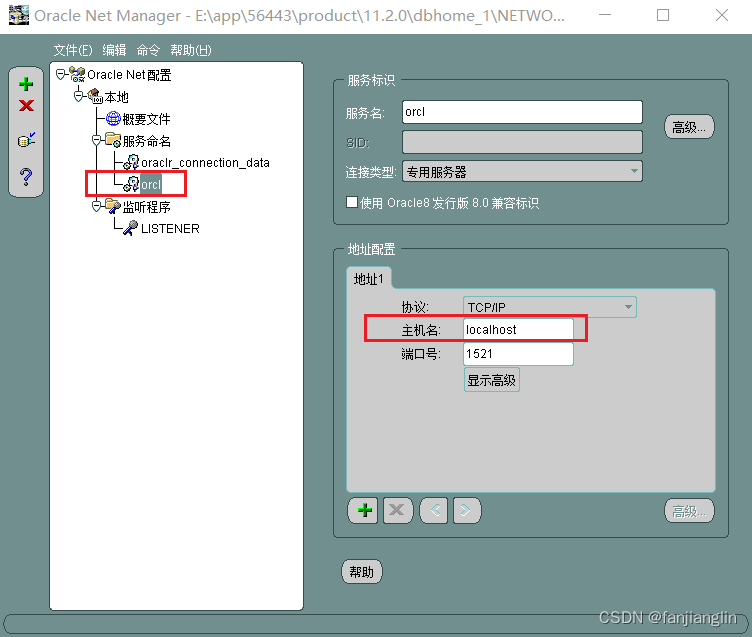Viewport: 752px width, 637px height.
Task: Click the oraclr_connection_data service icon
Action: (131, 162)
